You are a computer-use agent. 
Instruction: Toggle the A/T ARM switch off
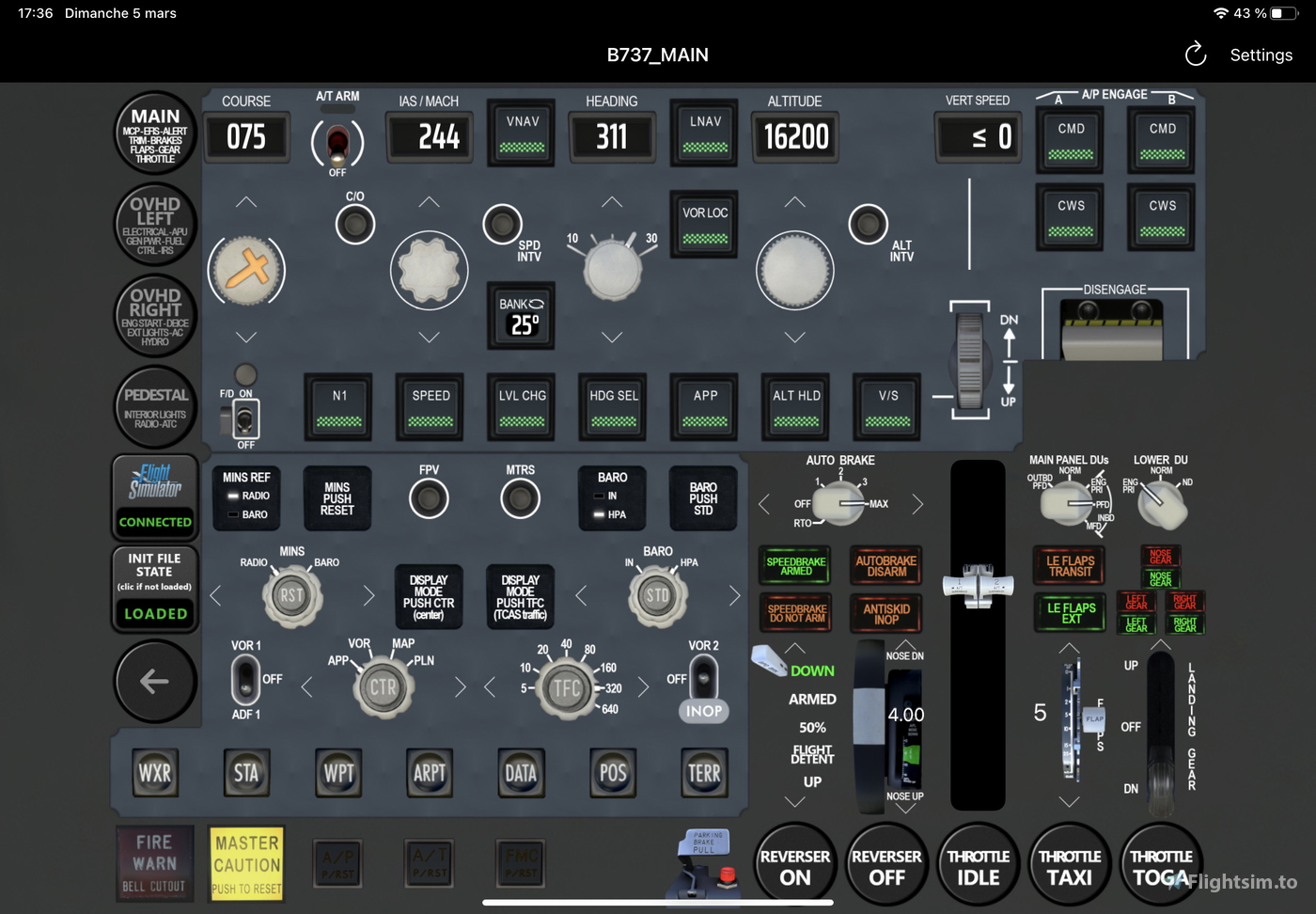(338, 143)
